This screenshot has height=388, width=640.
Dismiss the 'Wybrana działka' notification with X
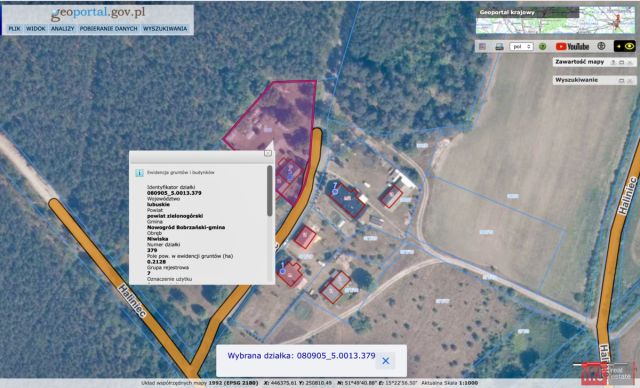[385, 361]
